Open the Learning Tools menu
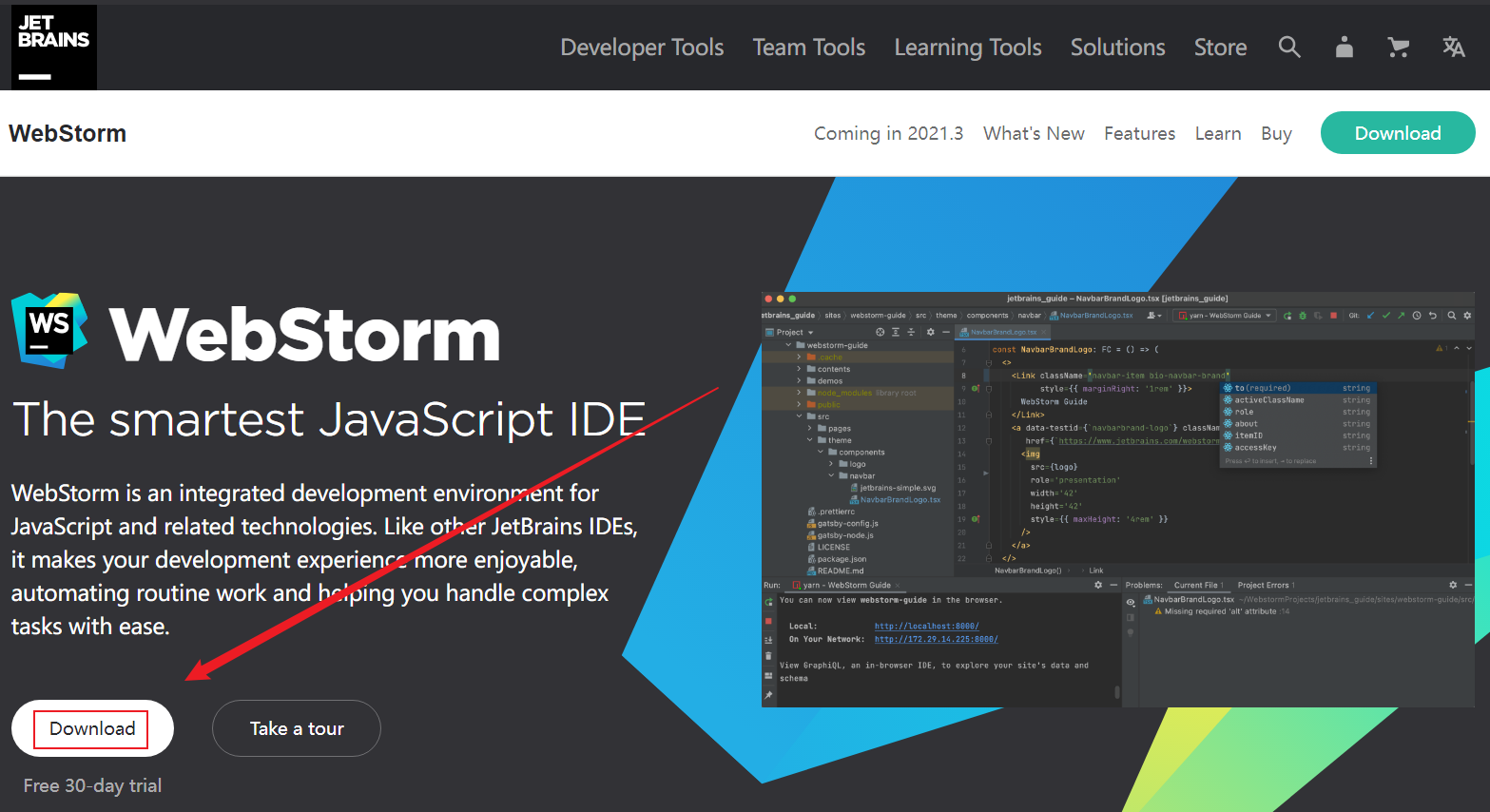This screenshot has height=812, width=1490. 968,48
